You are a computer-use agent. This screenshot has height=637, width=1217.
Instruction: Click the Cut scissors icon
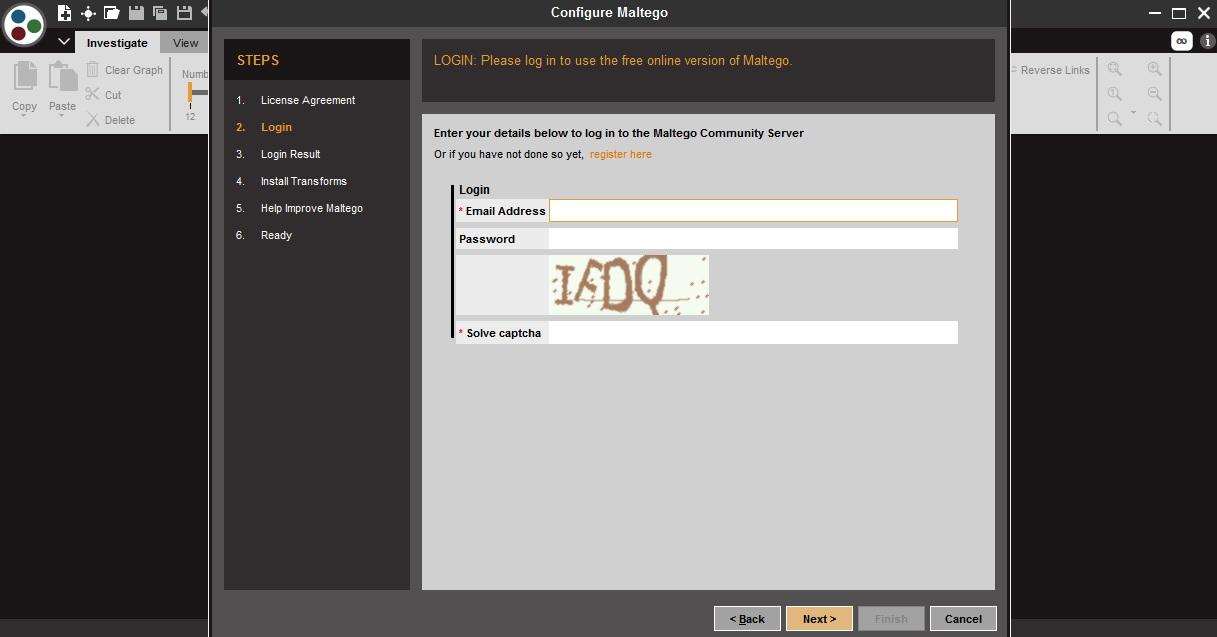click(92, 95)
